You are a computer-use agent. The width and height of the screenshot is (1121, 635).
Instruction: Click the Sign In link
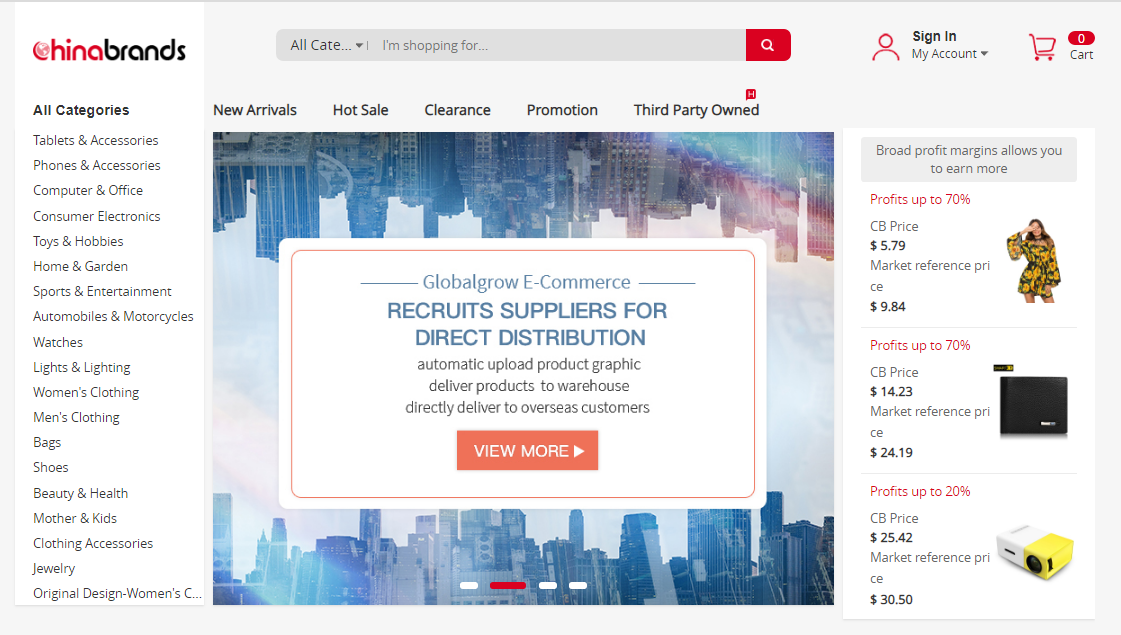click(x=934, y=36)
